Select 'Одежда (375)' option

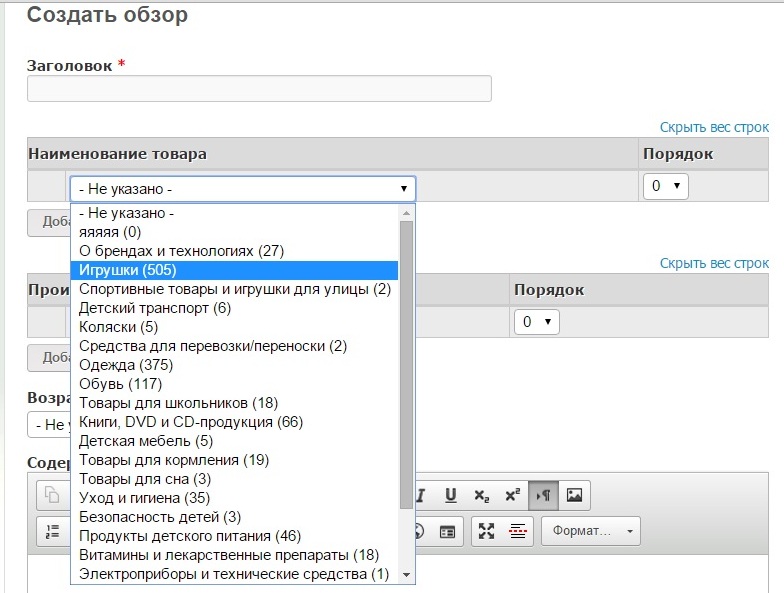235,365
